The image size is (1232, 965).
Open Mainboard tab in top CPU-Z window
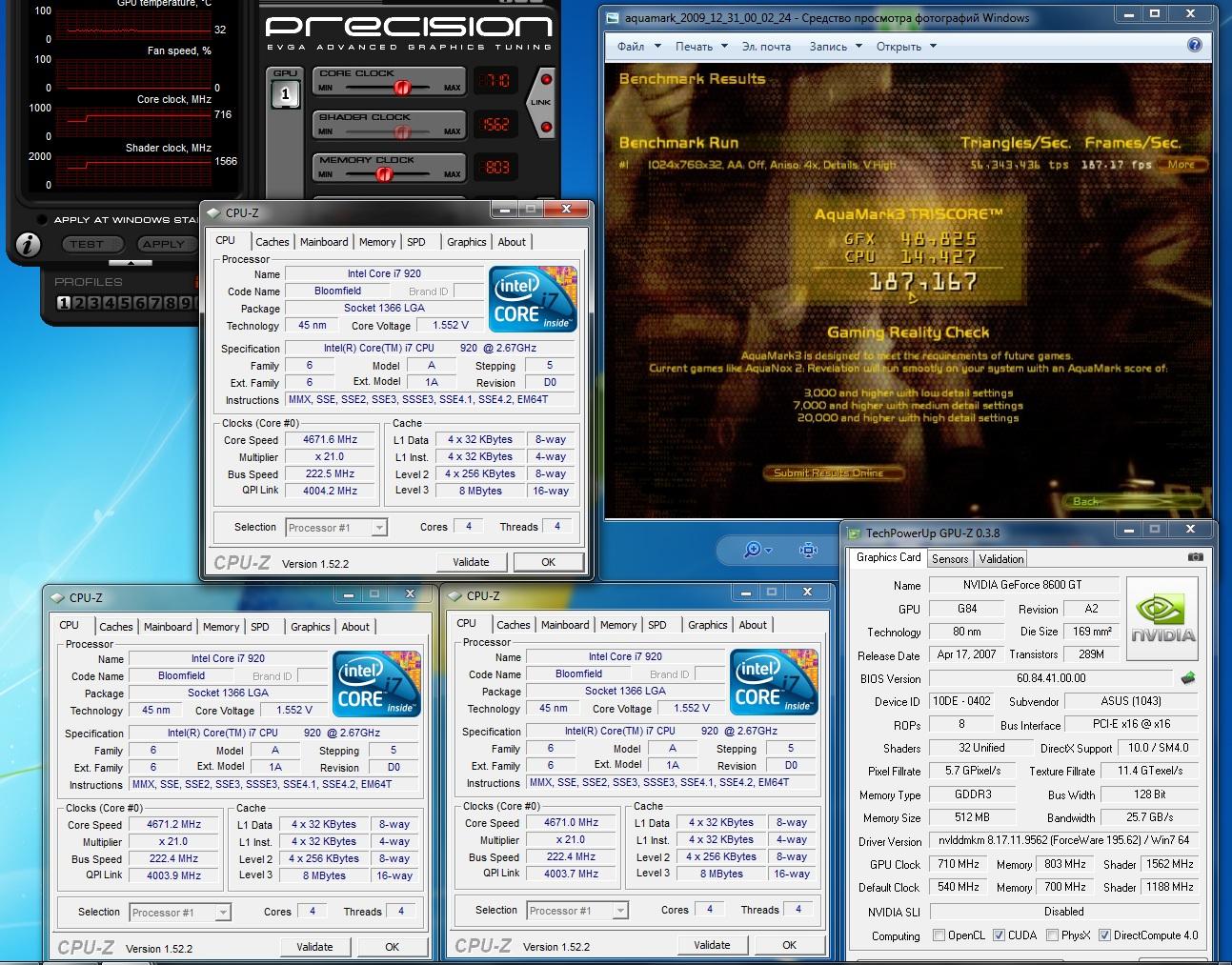pyautogui.click(x=324, y=242)
